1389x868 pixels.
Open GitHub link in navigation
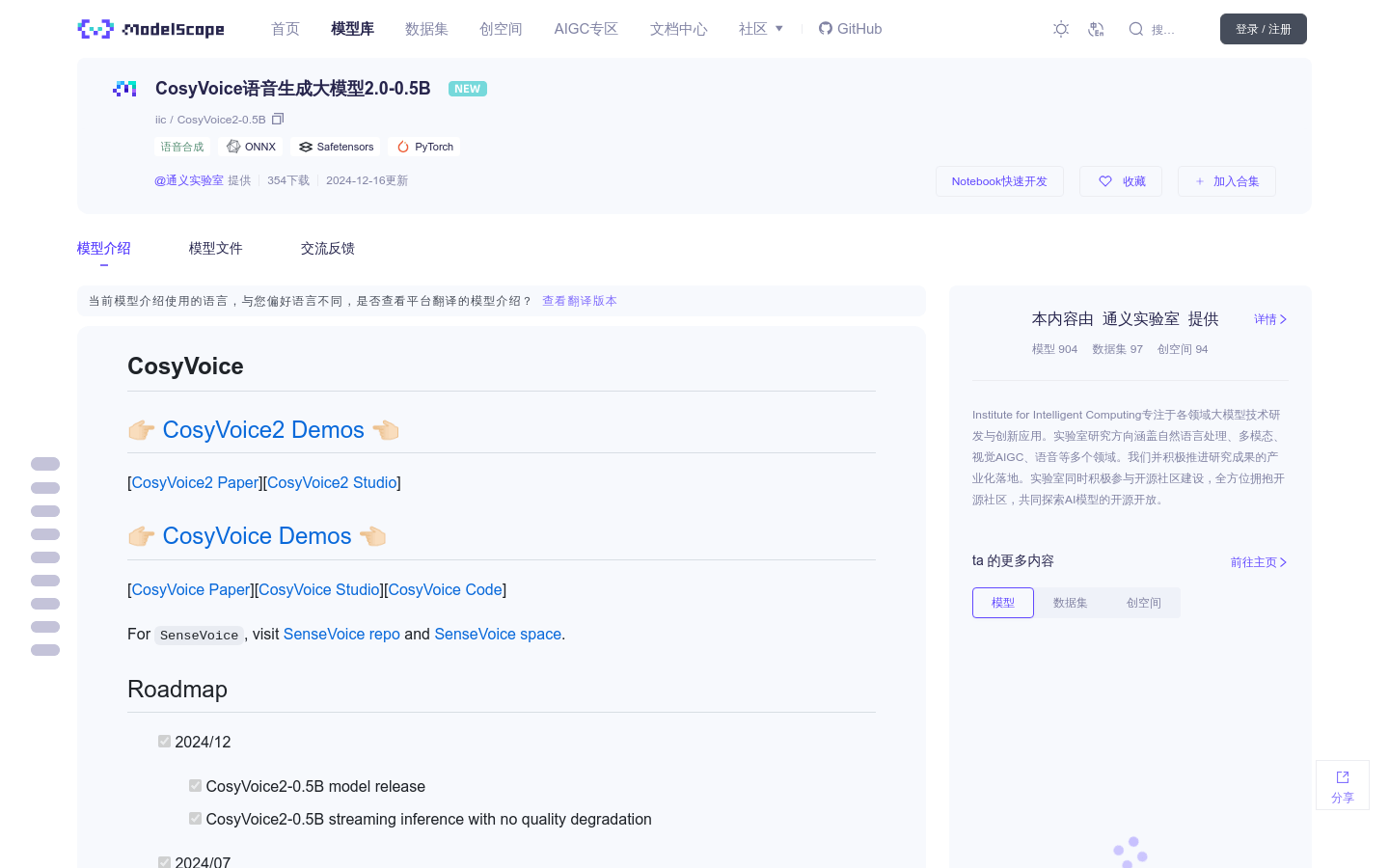pos(851,29)
